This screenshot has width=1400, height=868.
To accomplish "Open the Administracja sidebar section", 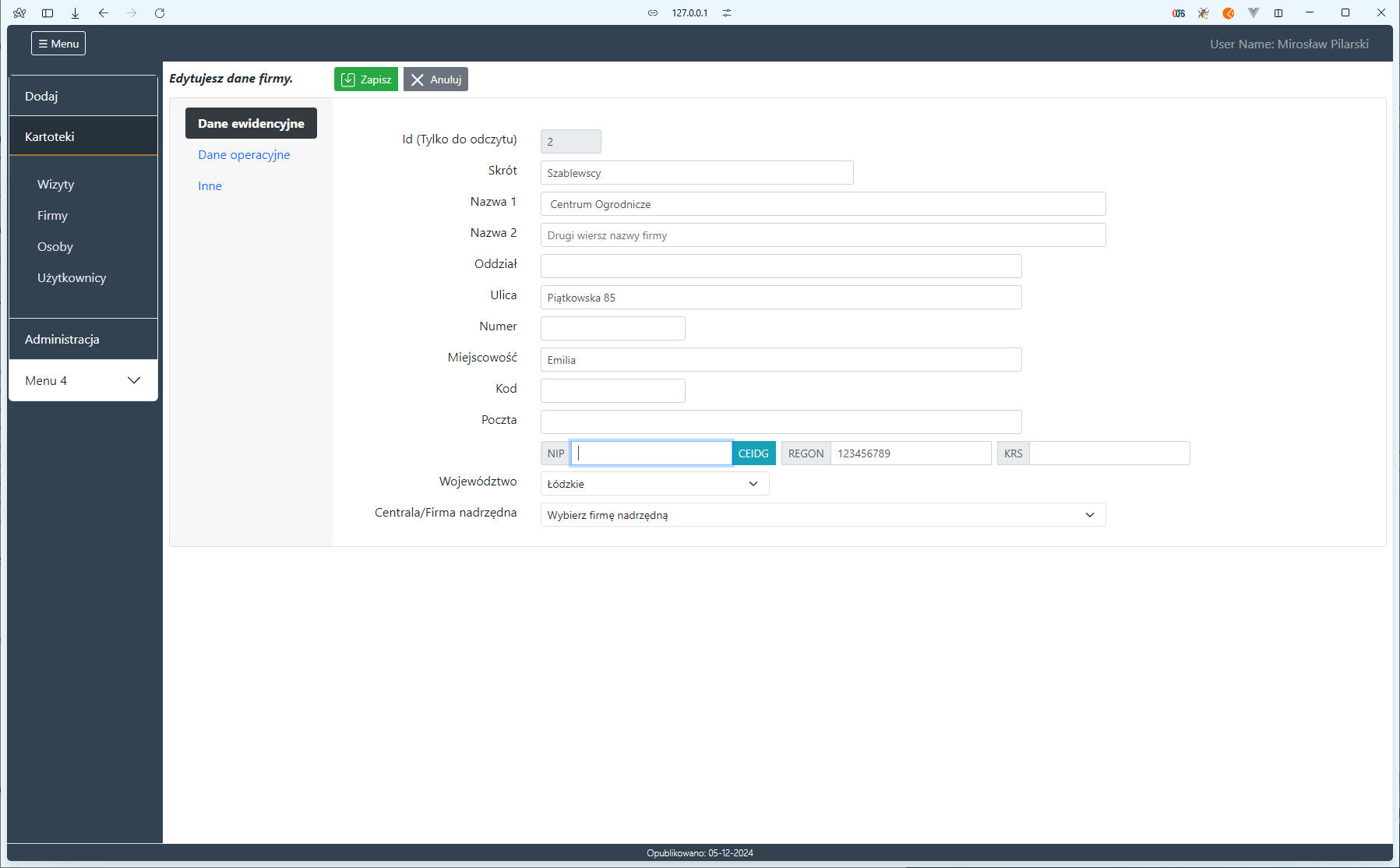I will tap(83, 339).
